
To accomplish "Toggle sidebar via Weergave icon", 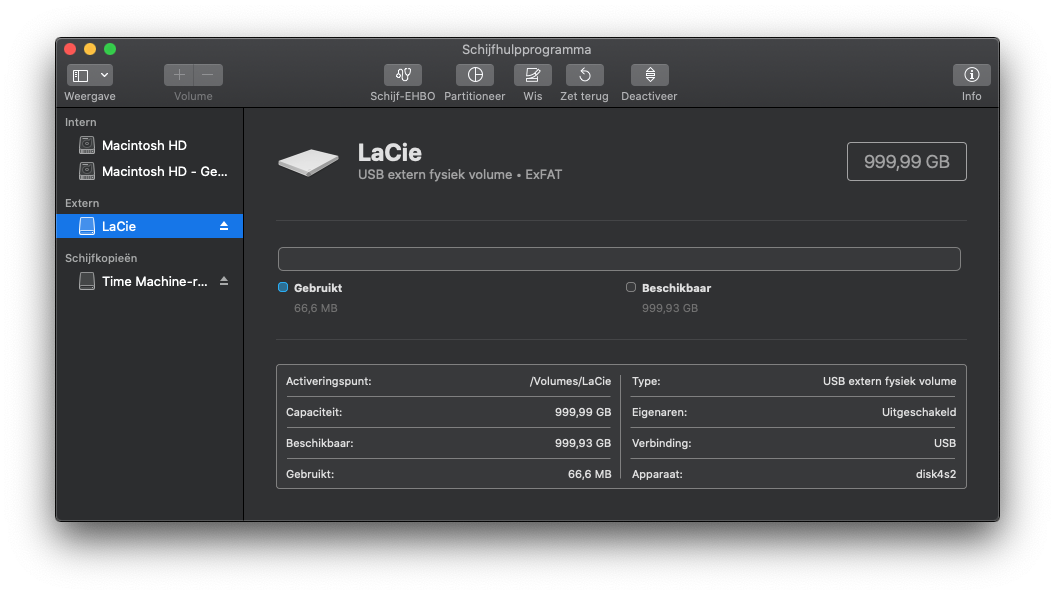I will [x=81, y=75].
